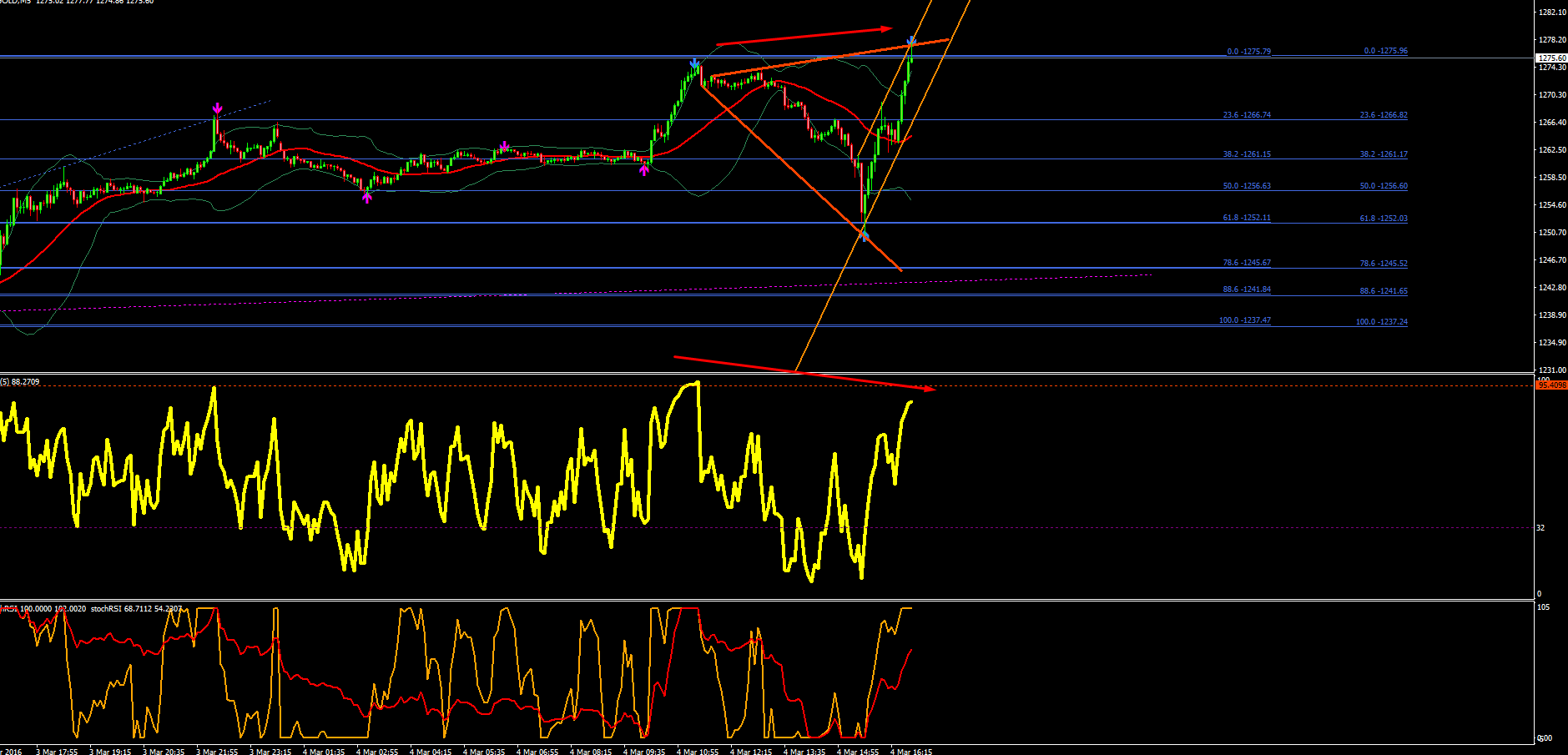The width and height of the screenshot is (1568, 755).
Task: Click the 4 Mar 10:55 time label
Action: click(698, 752)
